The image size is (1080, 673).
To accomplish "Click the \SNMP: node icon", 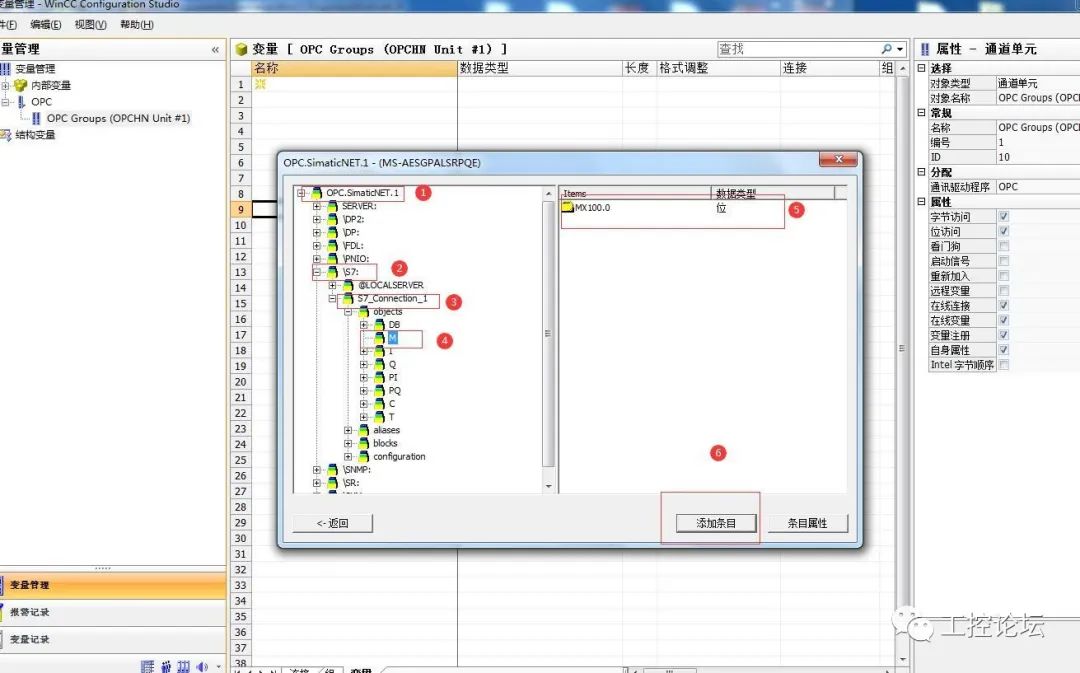I will point(333,470).
